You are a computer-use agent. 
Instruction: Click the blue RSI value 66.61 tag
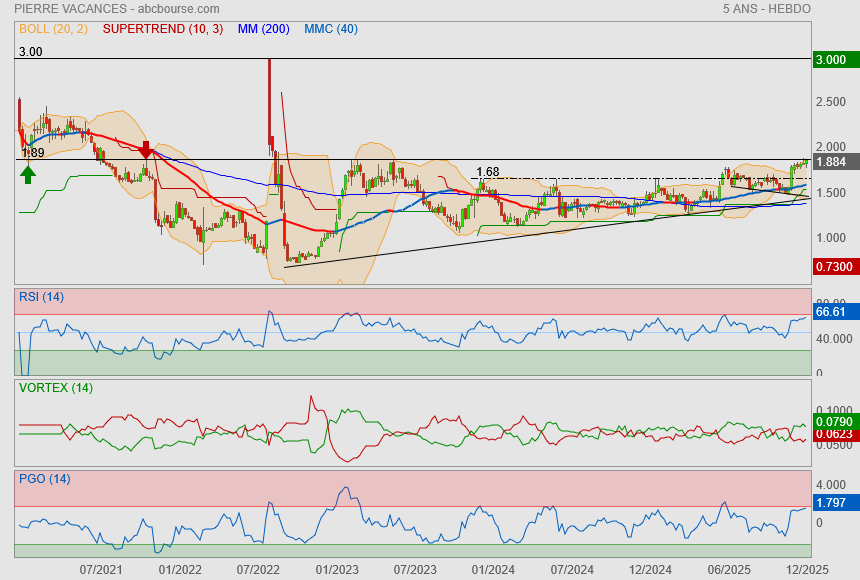(x=832, y=312)
